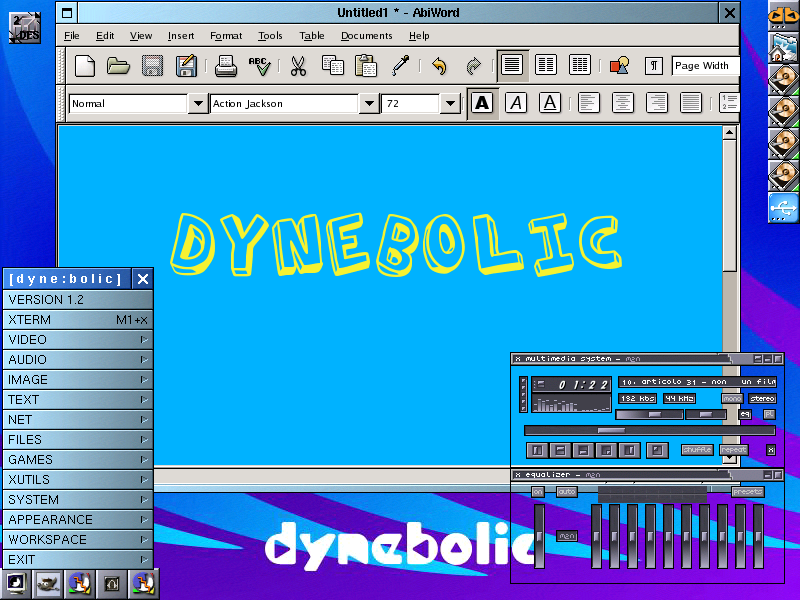Click the Undo arrow
Screen dimensions: 800x600
(439, 66)
